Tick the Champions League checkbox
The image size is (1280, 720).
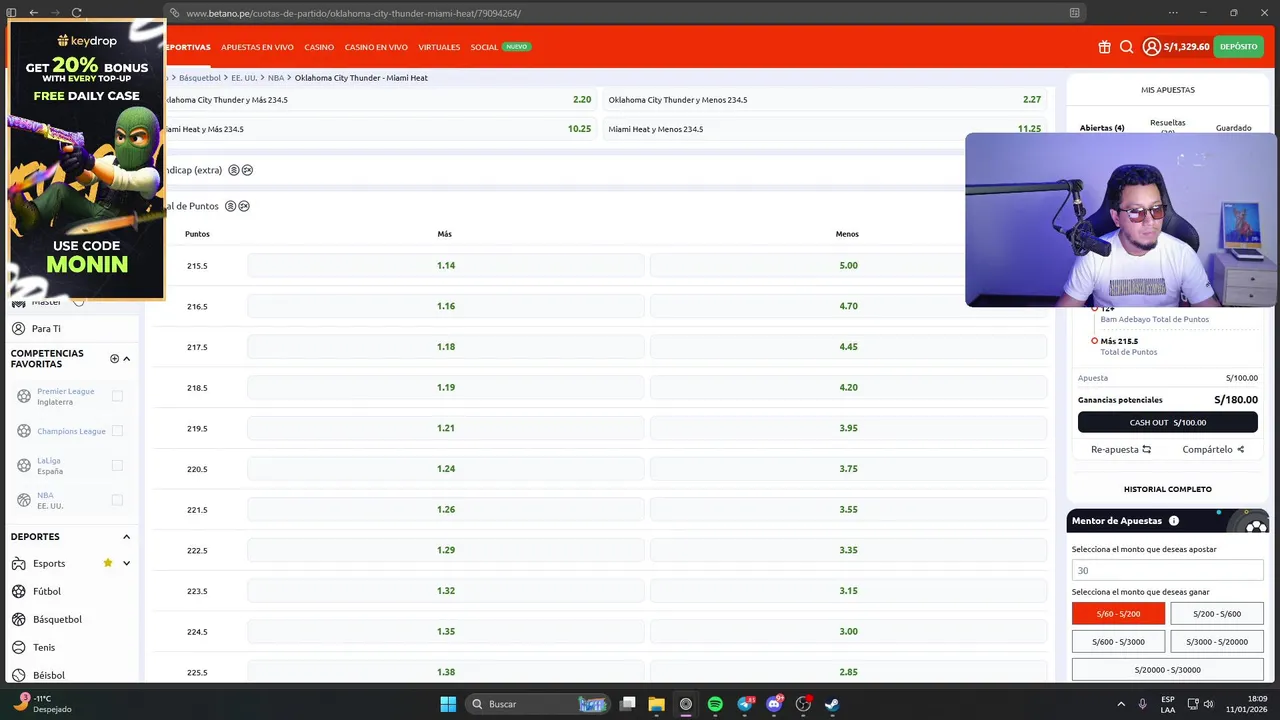coord(117,431)
